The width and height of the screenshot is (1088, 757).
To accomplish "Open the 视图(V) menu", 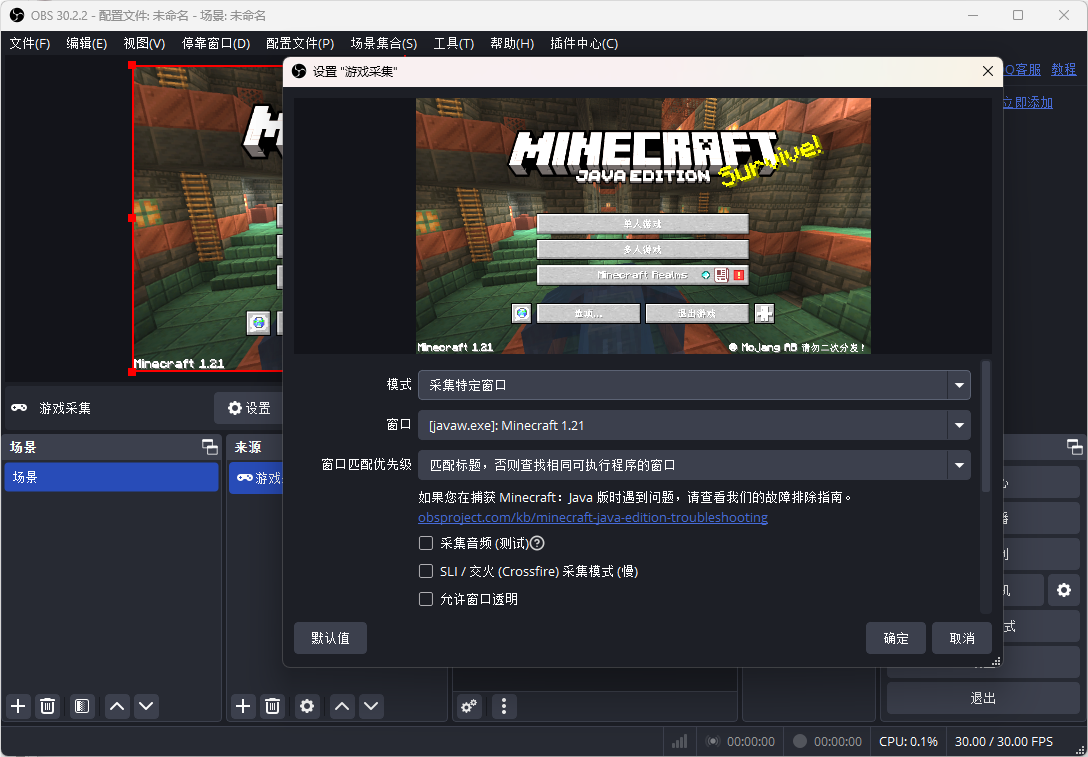I will pyautogui.click(x=144, y=44).
